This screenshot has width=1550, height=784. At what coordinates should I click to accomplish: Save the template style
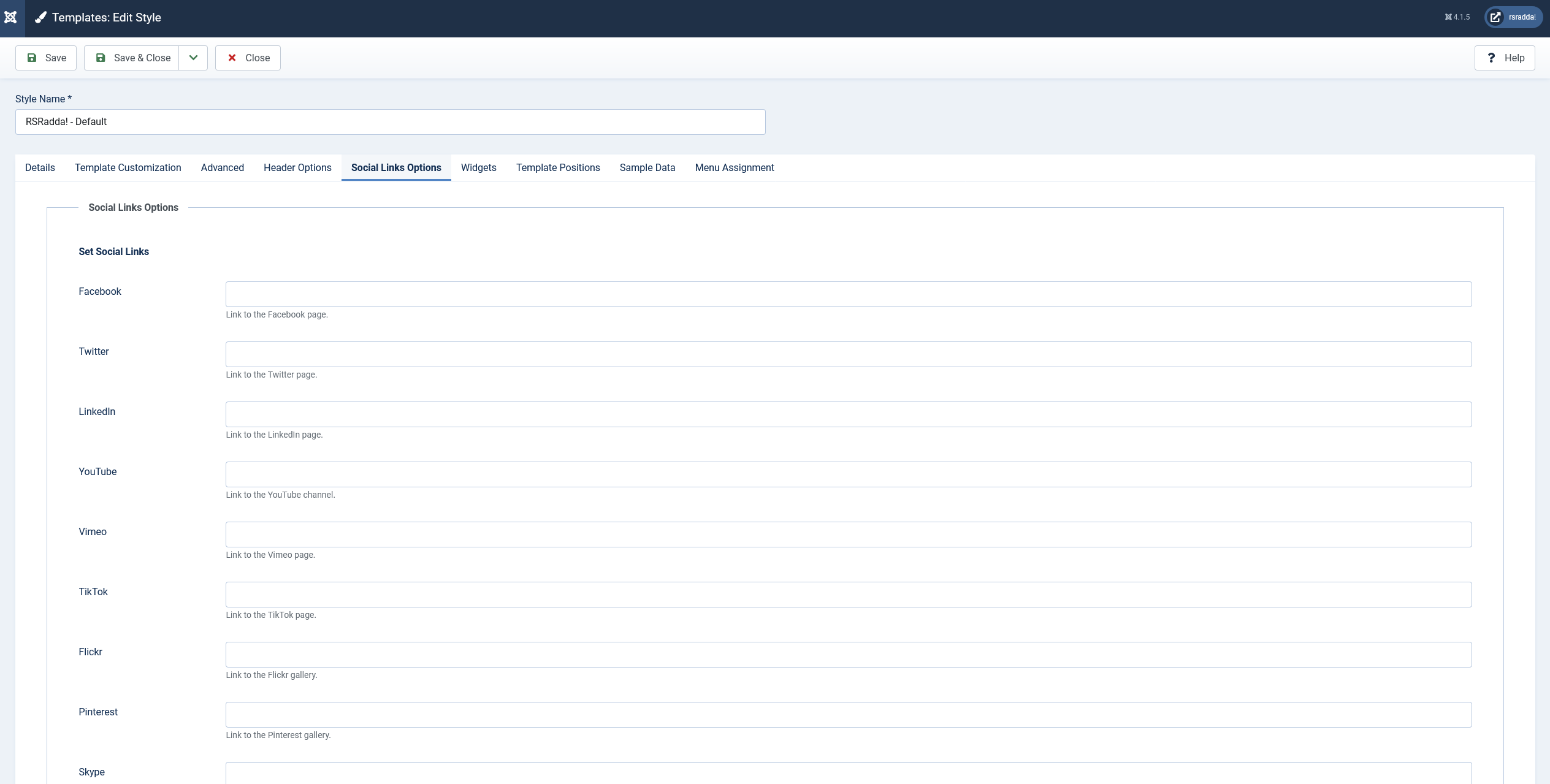pyautogui.click(x=46, y=58)
